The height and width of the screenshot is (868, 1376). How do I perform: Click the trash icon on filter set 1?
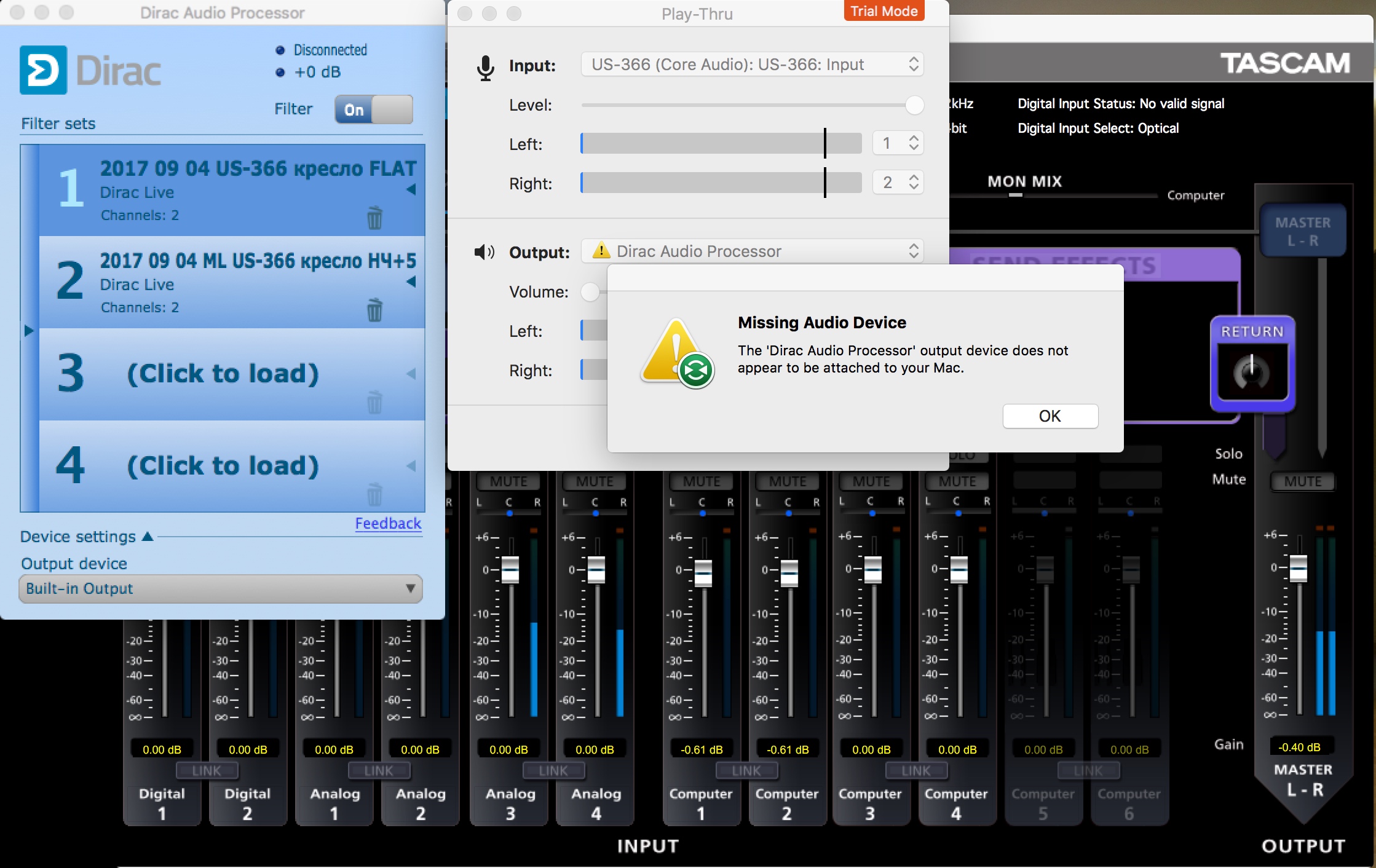374,218
